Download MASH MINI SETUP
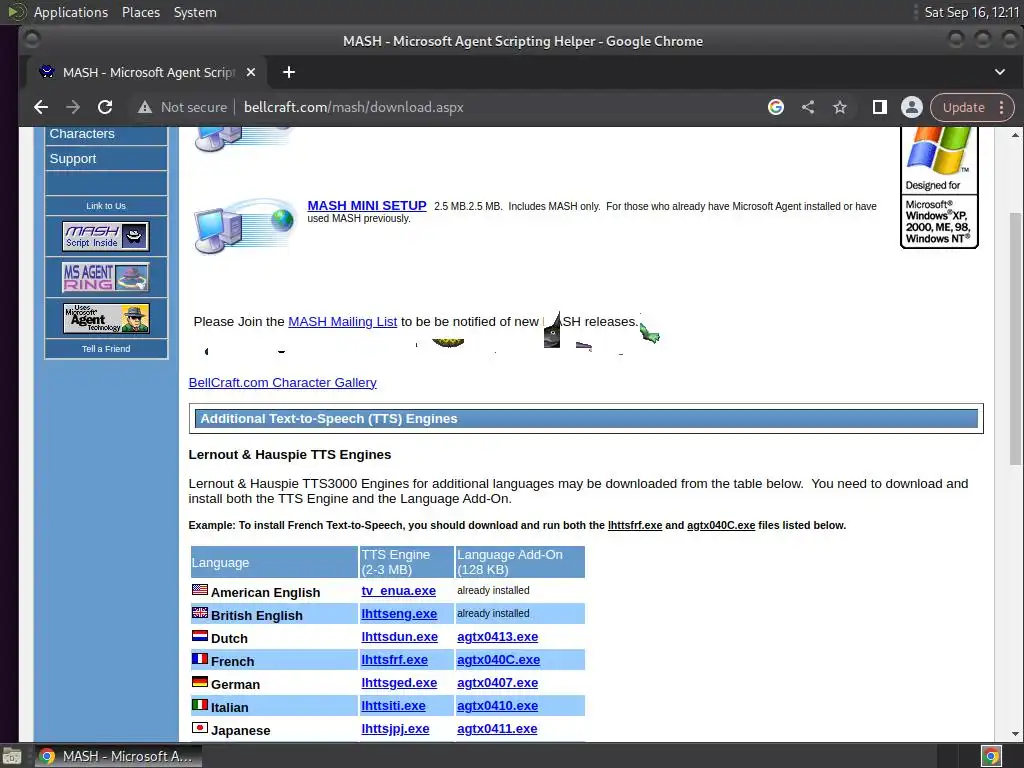 pyautogui.click(x=367, y=206)
